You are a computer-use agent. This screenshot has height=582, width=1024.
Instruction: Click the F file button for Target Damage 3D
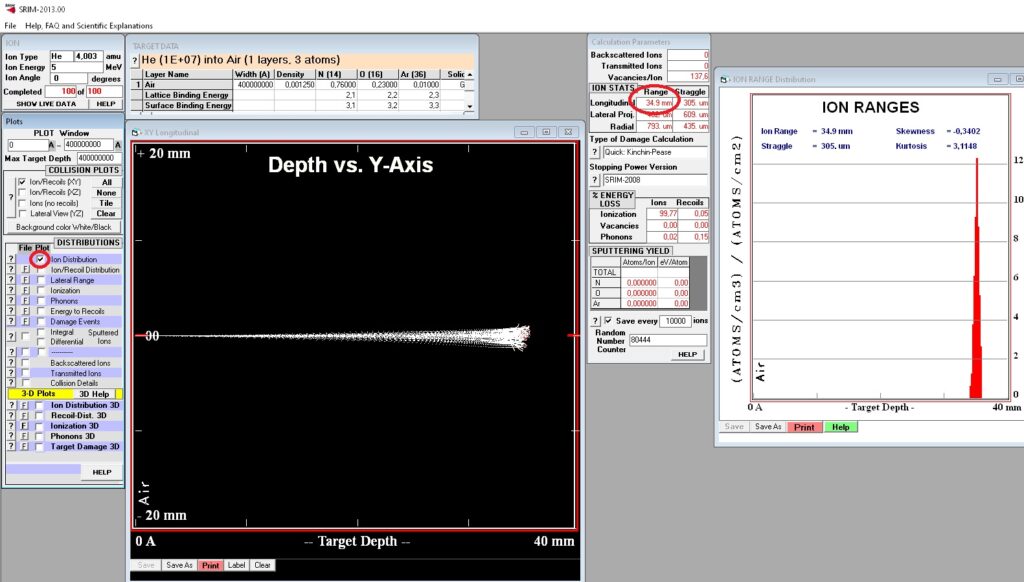point(24,447)
